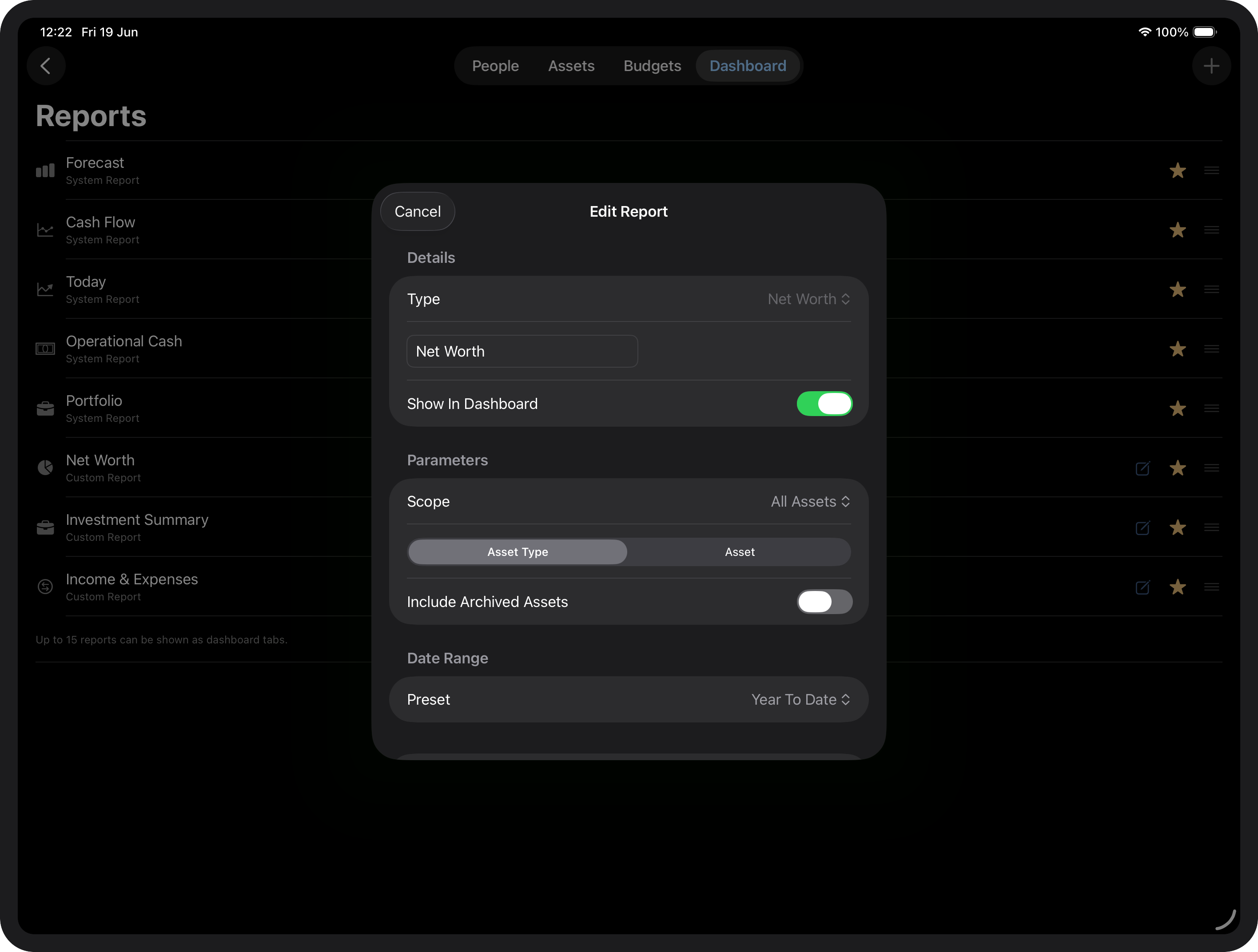Select the Asset segment option

739,552
